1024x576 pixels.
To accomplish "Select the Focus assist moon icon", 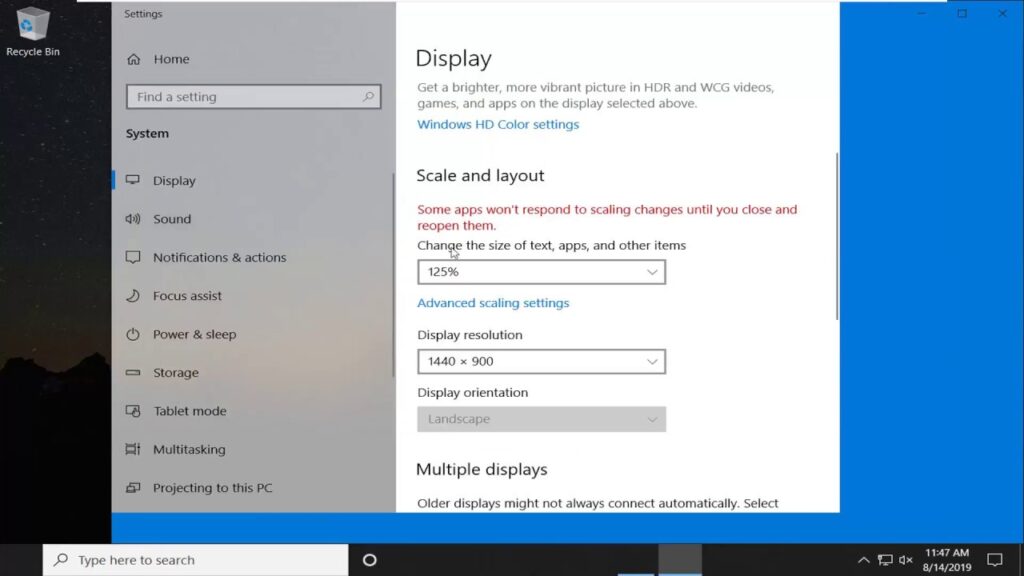I will pyautogui.click(x=133, y=296).
